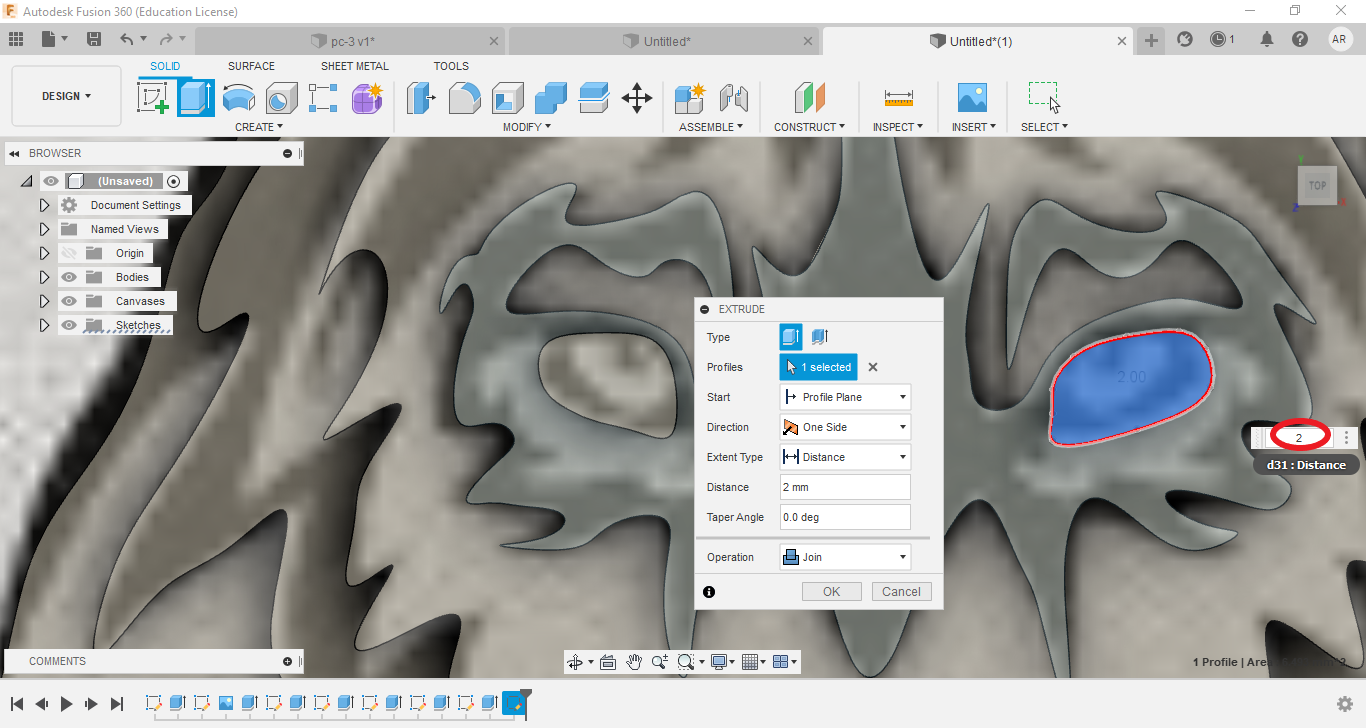Clear the selected profiles
The height and width of the screenshot is (728, 1366).
(x=873, y=367)
